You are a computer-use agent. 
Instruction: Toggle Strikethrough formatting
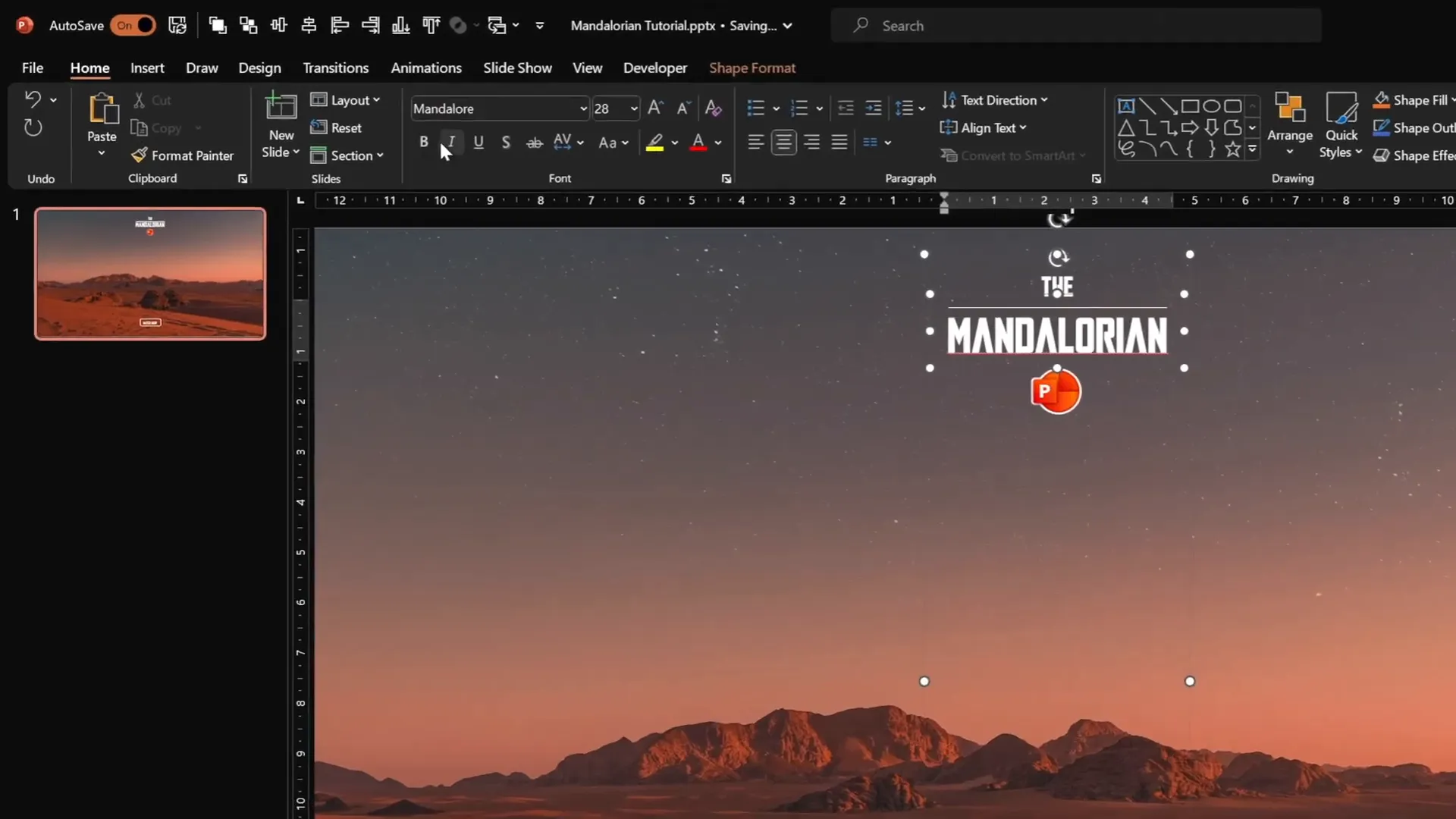(535, 142)
